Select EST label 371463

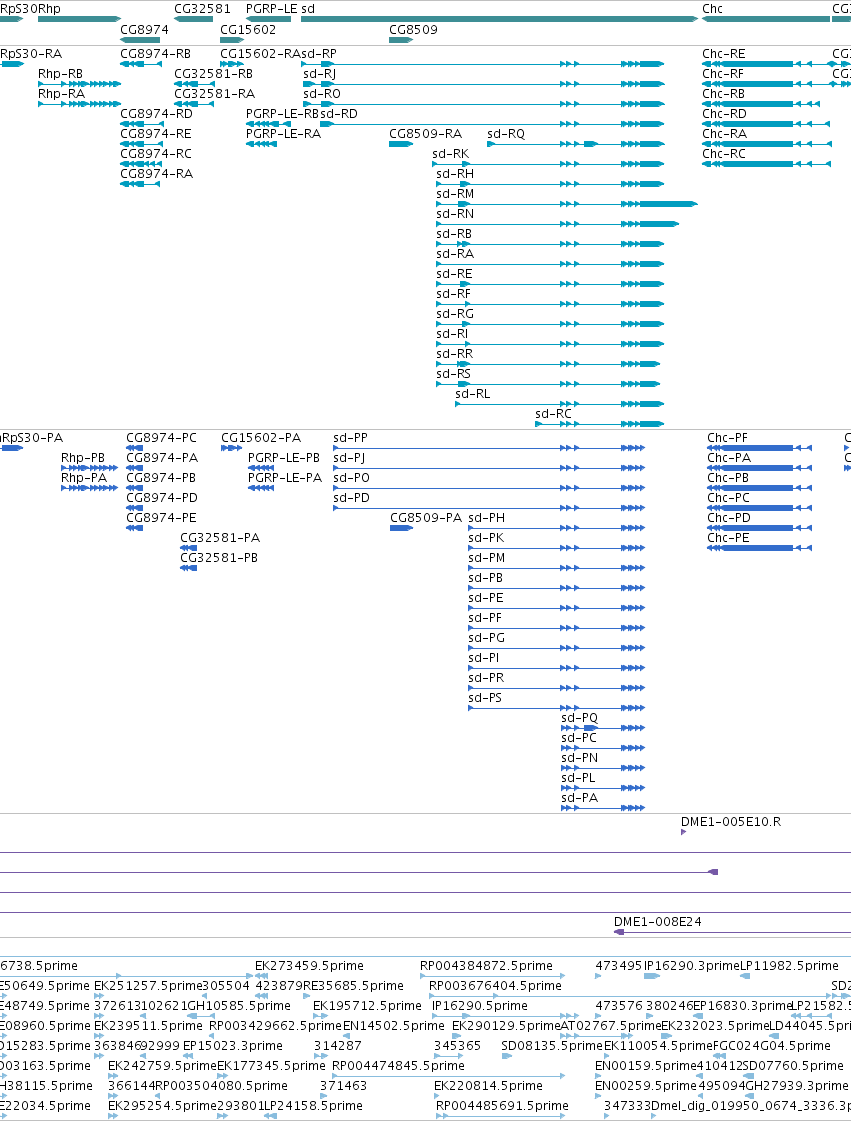click(x=343, y=1086)
